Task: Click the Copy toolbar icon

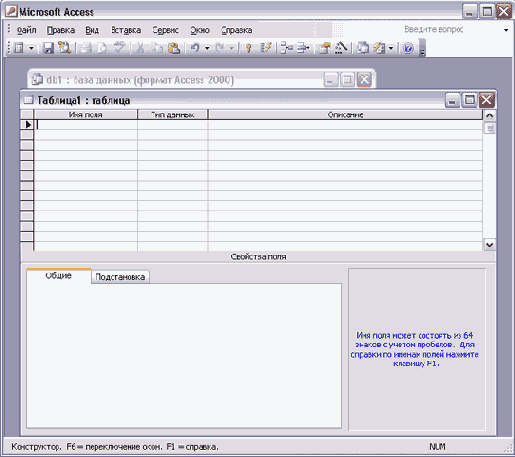Action: [x=157, y=48]
